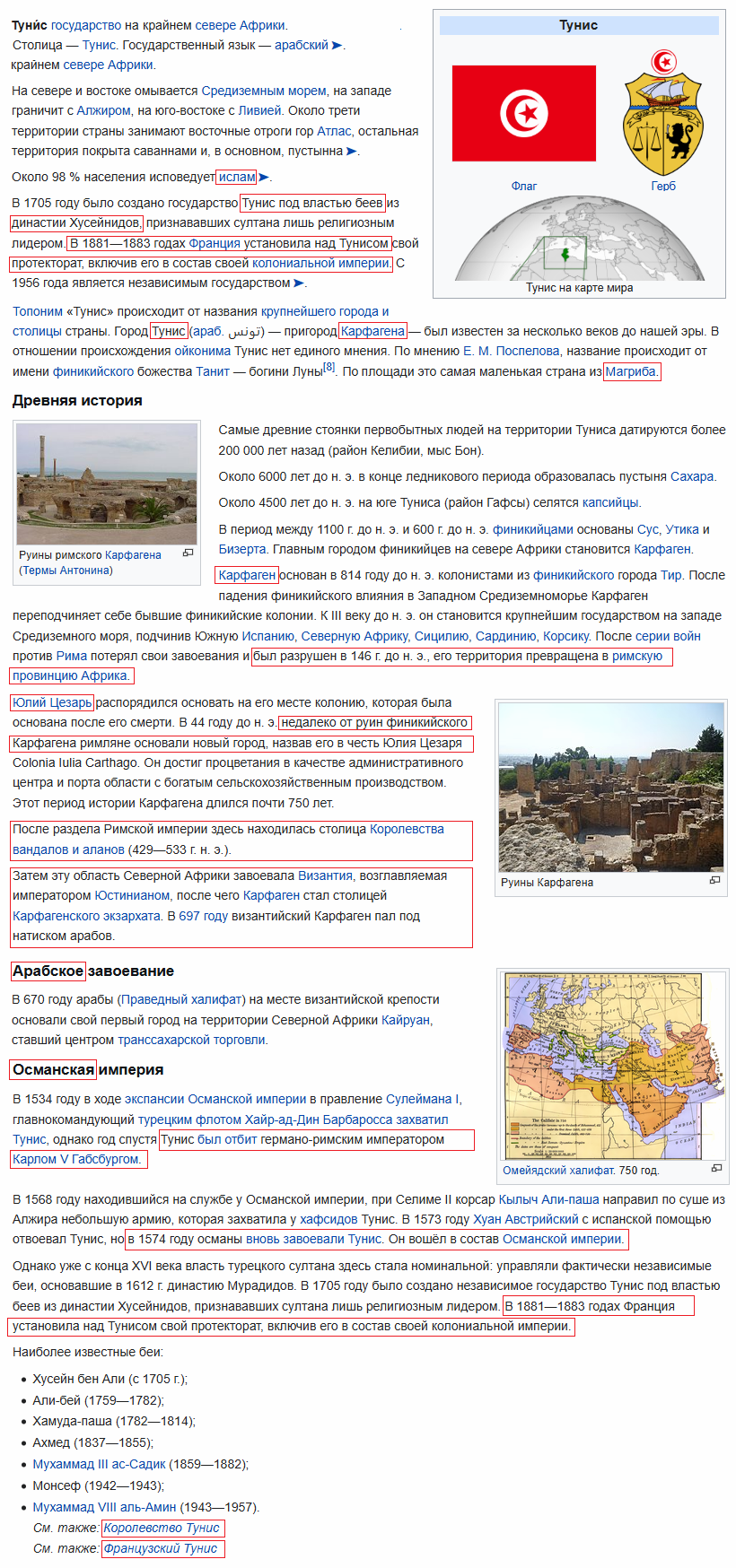Open 'Термы Антонина' caption link
The width and height of the screenshot is (736, 1568).
(x=66, y=571)
